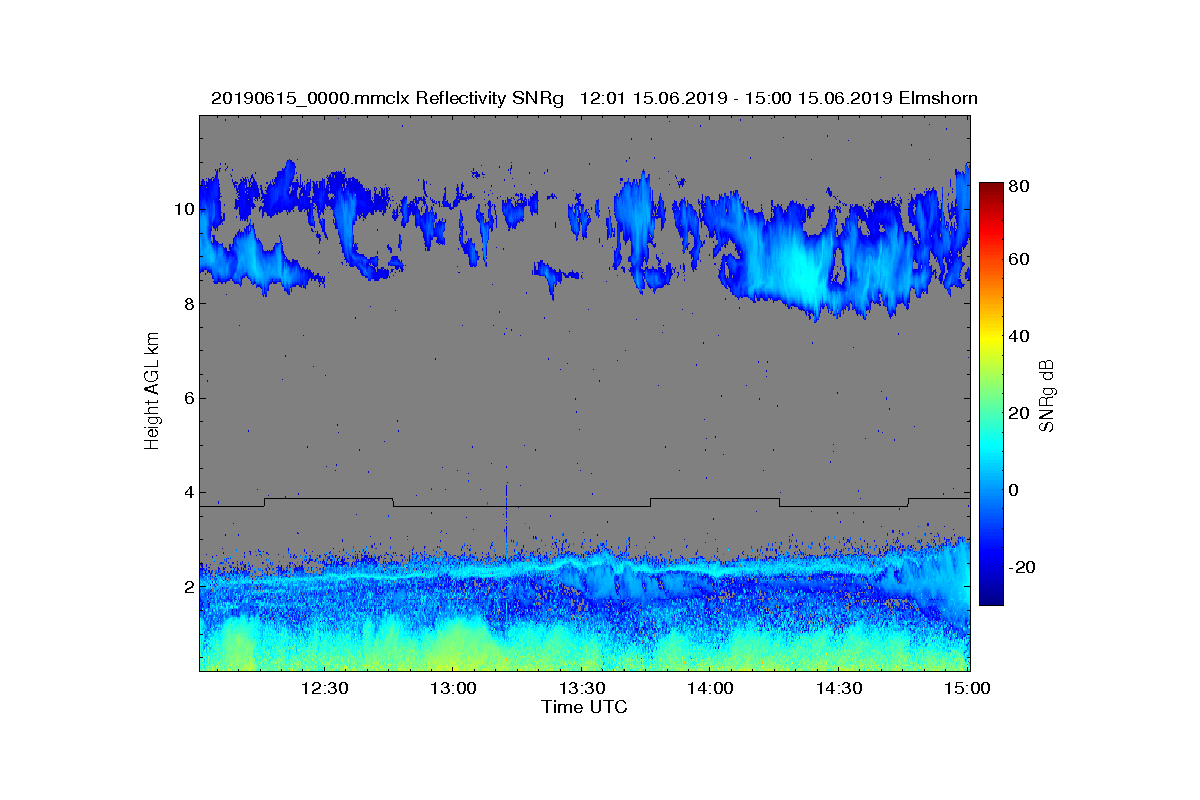Select the 12:30 time axis label

click(x=324, y=688)
